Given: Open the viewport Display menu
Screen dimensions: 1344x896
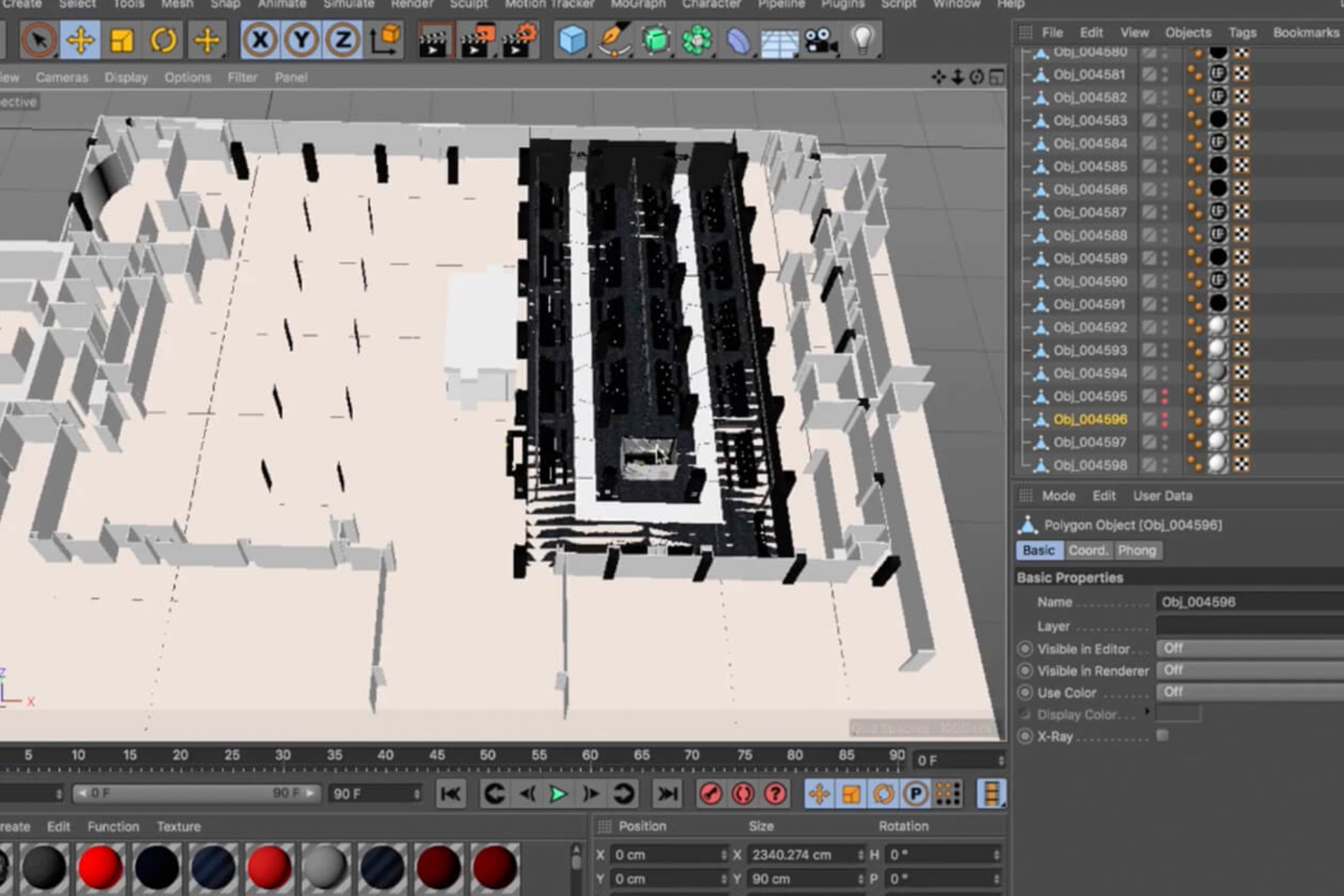Looking at the screenshot, I should pyautogui.click(x=126, y=78).
